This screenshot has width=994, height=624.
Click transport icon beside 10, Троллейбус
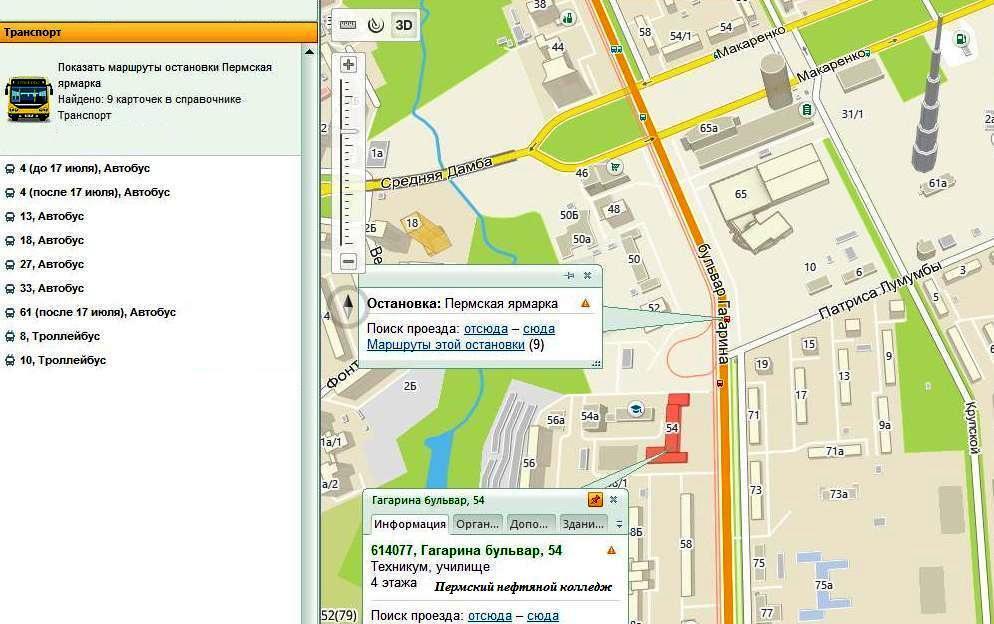(10, 361)
